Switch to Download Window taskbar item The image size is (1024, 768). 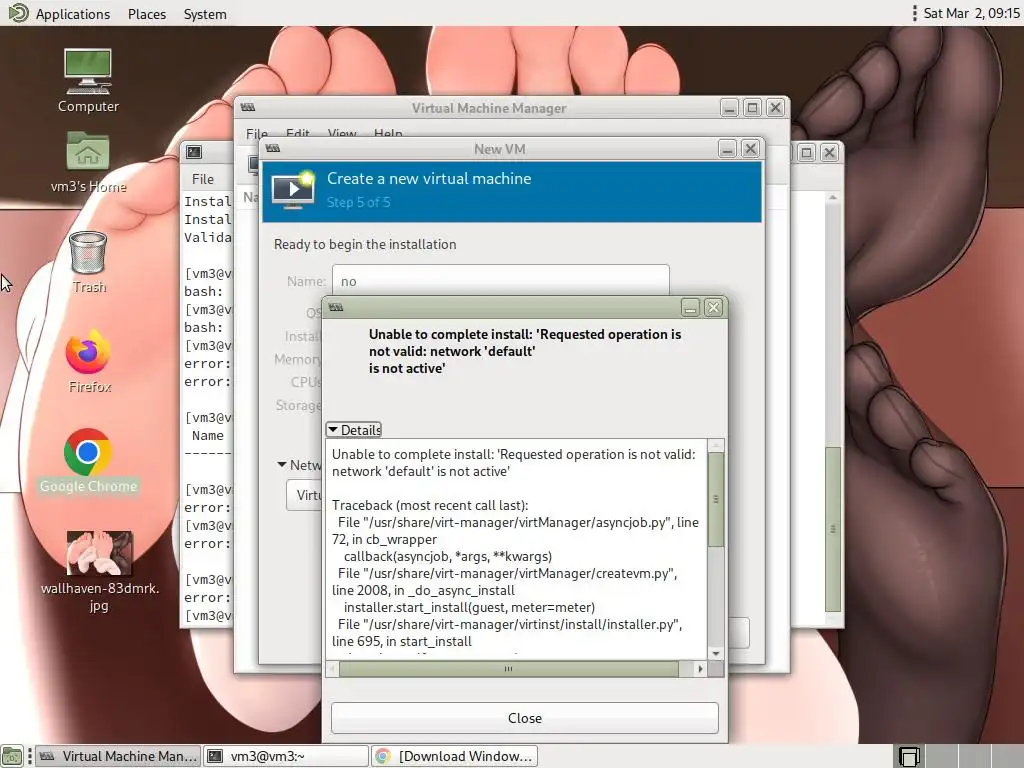pos(455,756)
